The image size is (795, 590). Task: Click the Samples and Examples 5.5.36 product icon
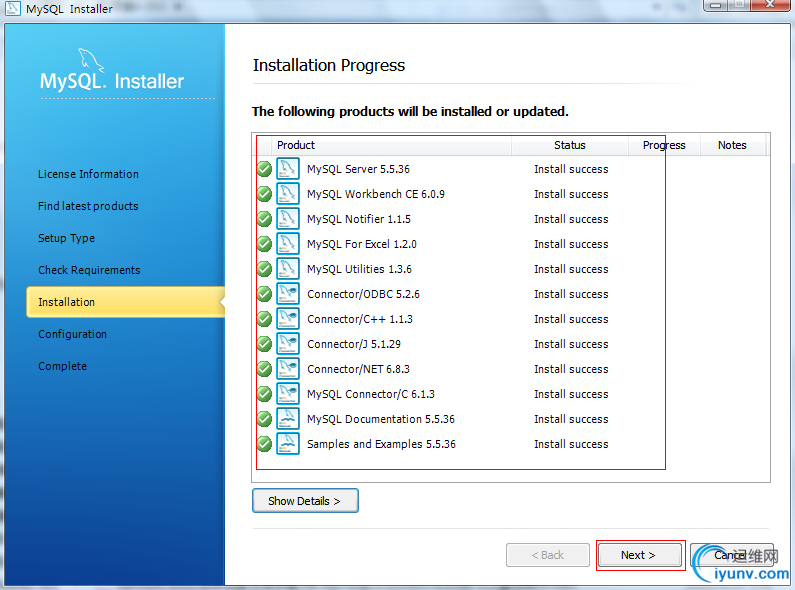click(x=287, y=444)
